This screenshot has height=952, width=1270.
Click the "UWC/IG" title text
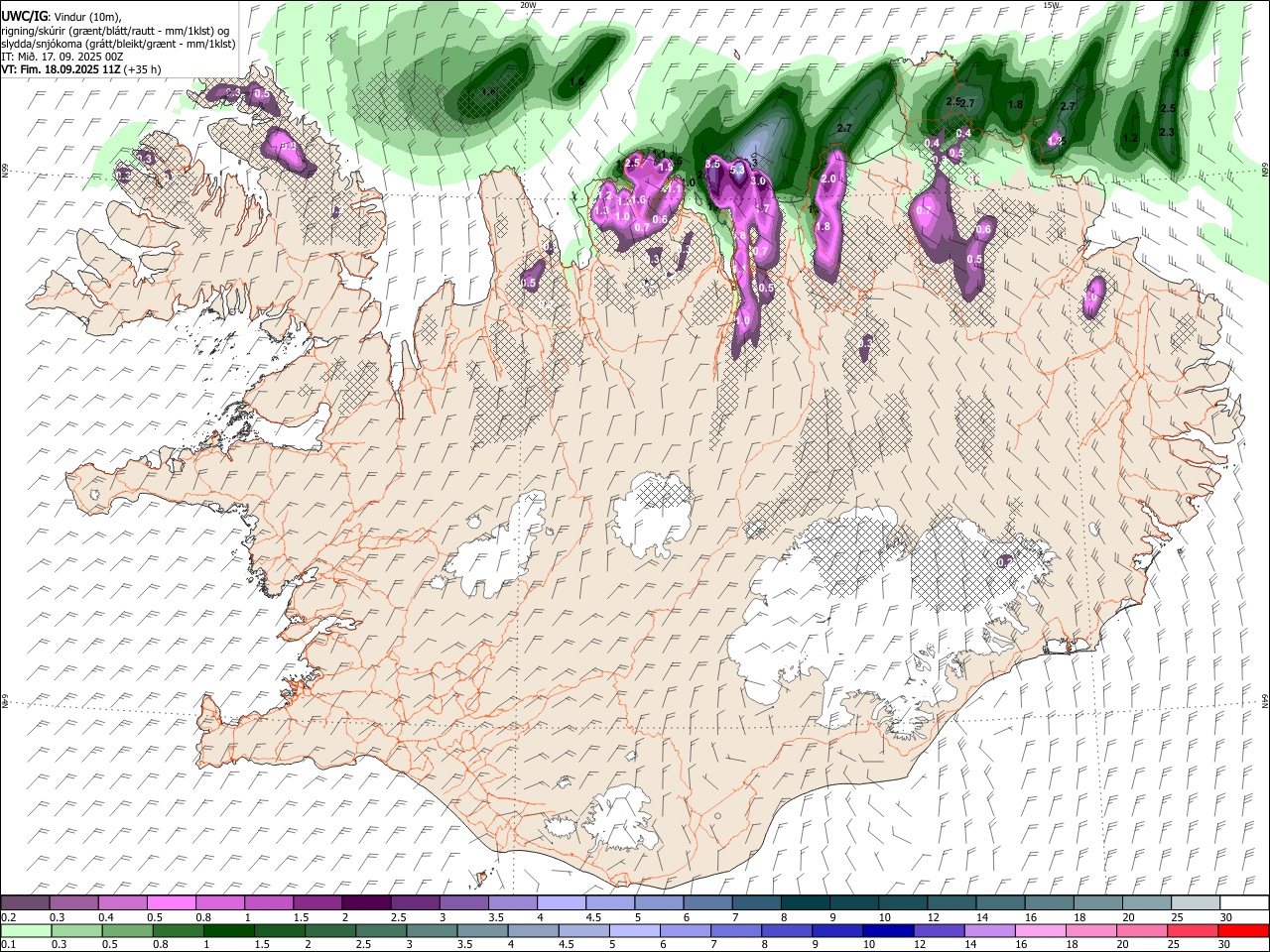tap(24, 15)
